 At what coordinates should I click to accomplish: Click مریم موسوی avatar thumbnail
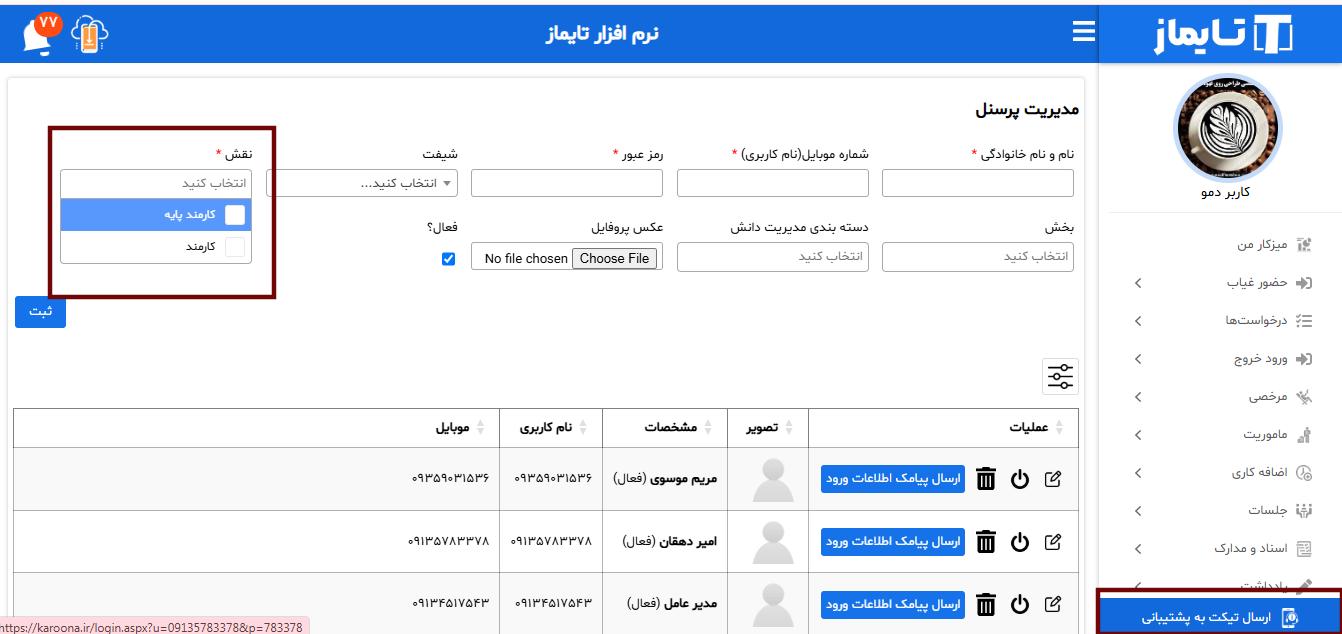click(773, 480)
